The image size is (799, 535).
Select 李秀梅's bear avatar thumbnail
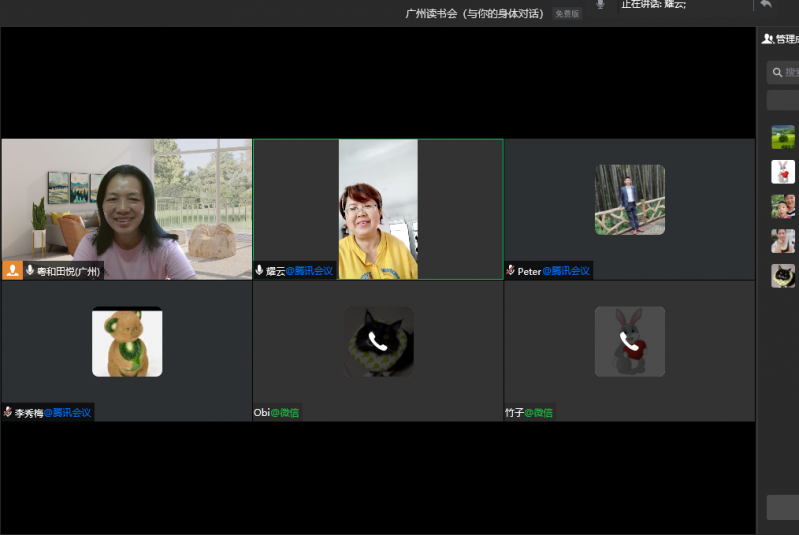(127, 342)
